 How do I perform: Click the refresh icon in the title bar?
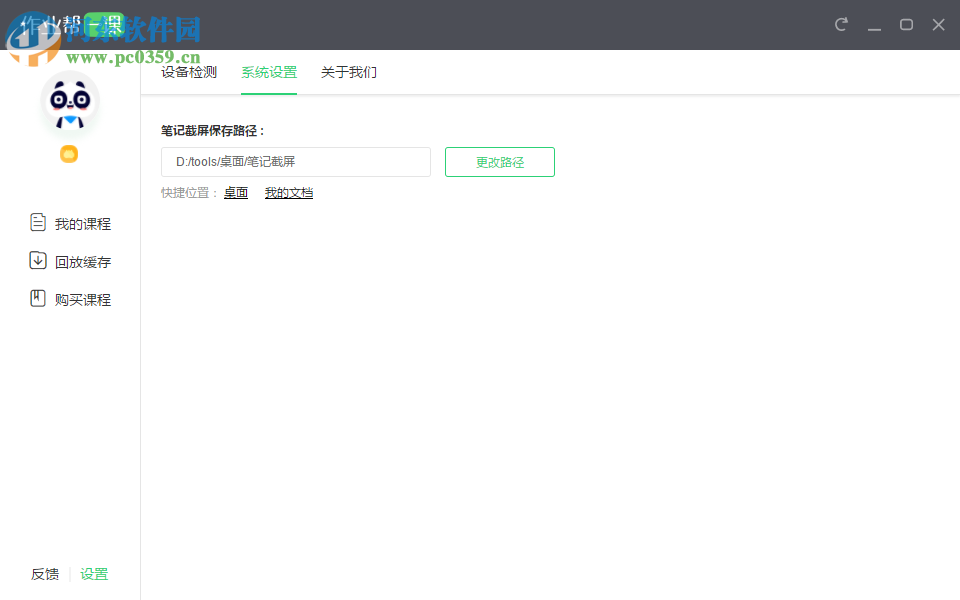click(841, 24)
